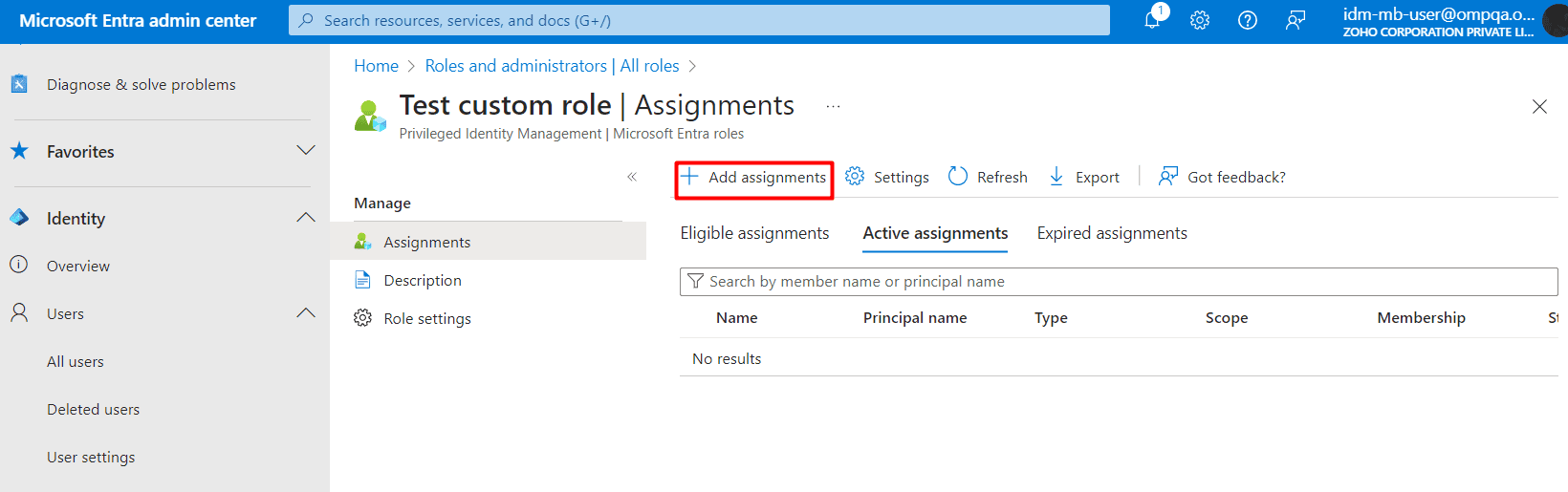This screenshot has width=1568, height=492.
Task: Open Diagnose & solve problems
Action: point(141,85)
